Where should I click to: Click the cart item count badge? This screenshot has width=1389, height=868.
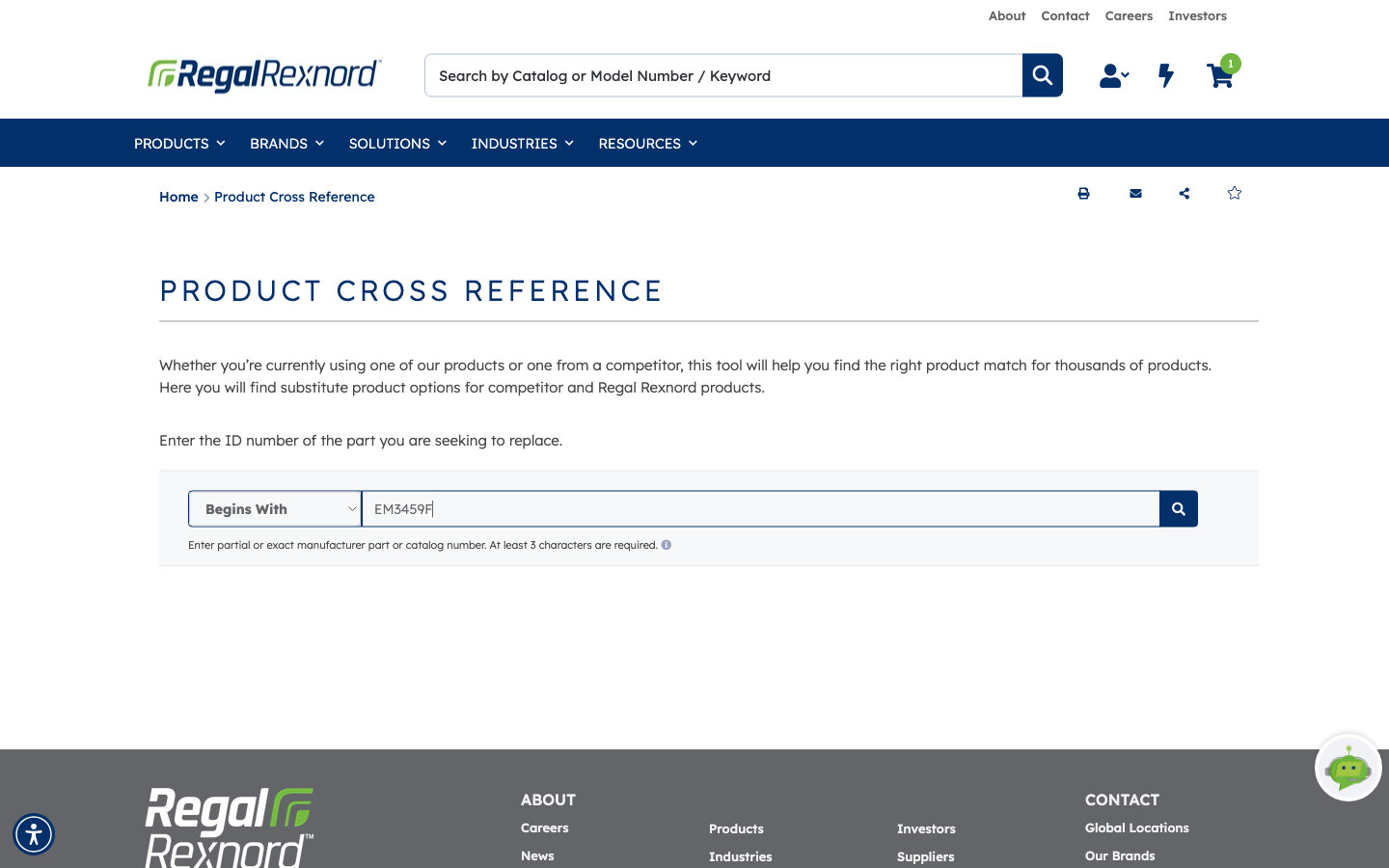pyautogui.click(x=1231, y=64)
